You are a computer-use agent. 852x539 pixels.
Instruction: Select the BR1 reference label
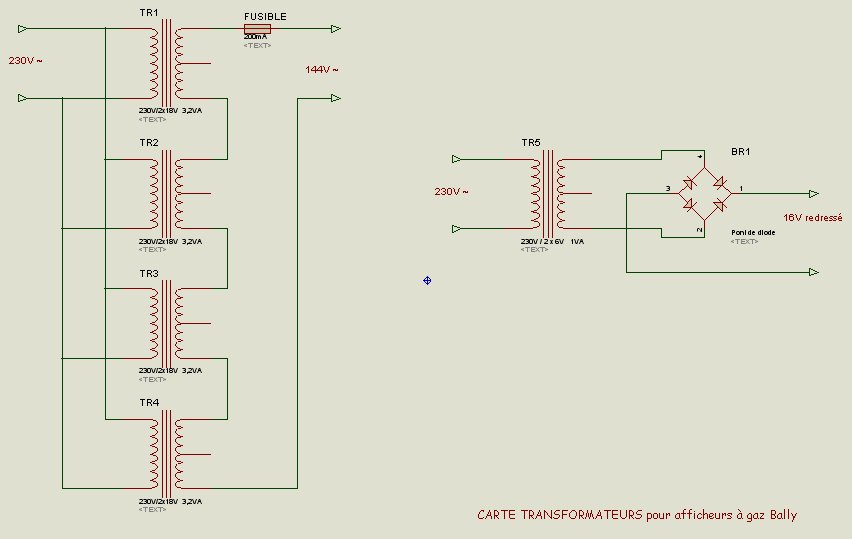click(x=740, y=152)
